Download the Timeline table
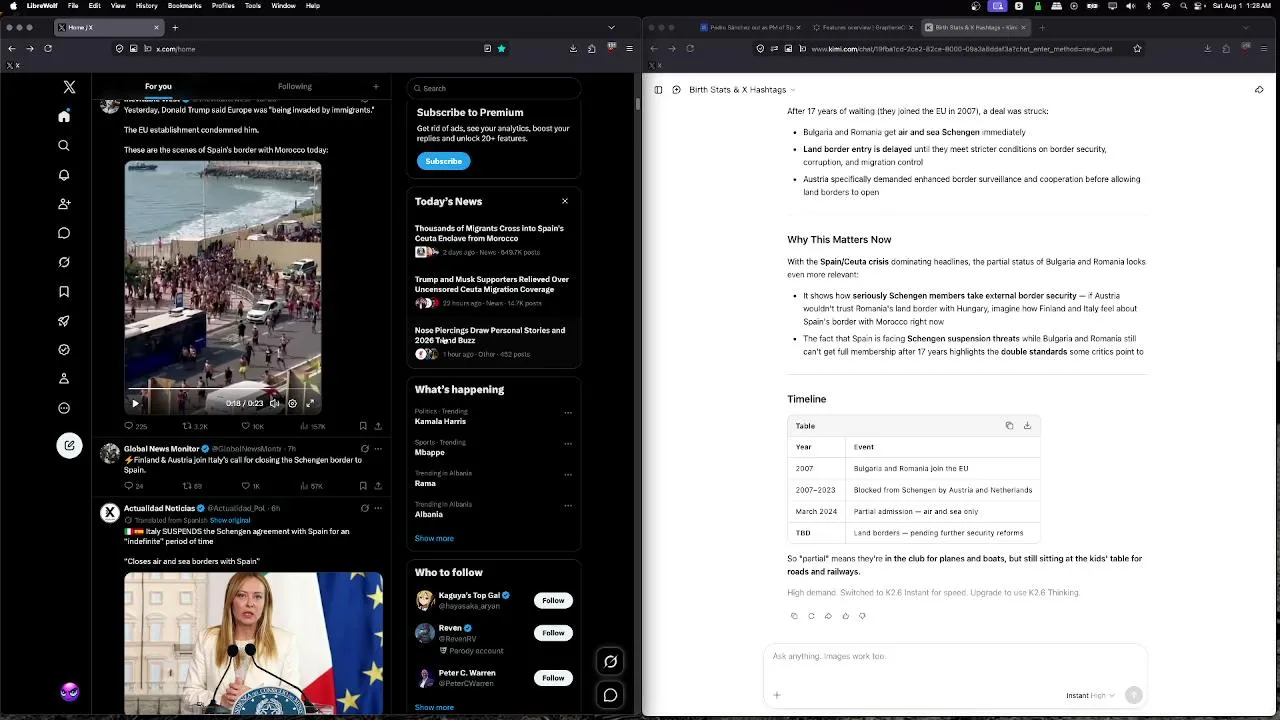The image size is (1280, 720). (x=1027, y=426)
